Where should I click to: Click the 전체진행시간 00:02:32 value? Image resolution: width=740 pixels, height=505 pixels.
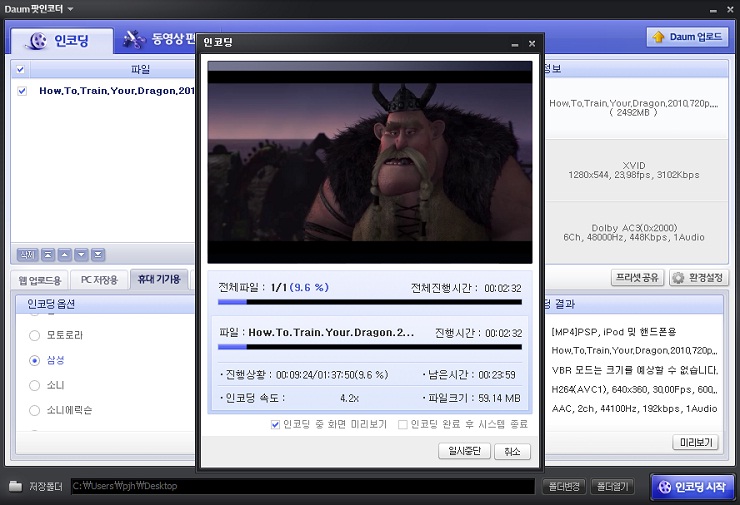pos(503,288)
